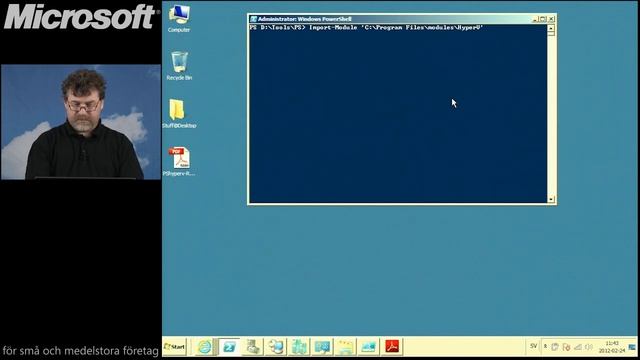Screen dimensions: 640x360
Task: Select the Recycle Bin desktop icon
Action: [x=179, y=66]
